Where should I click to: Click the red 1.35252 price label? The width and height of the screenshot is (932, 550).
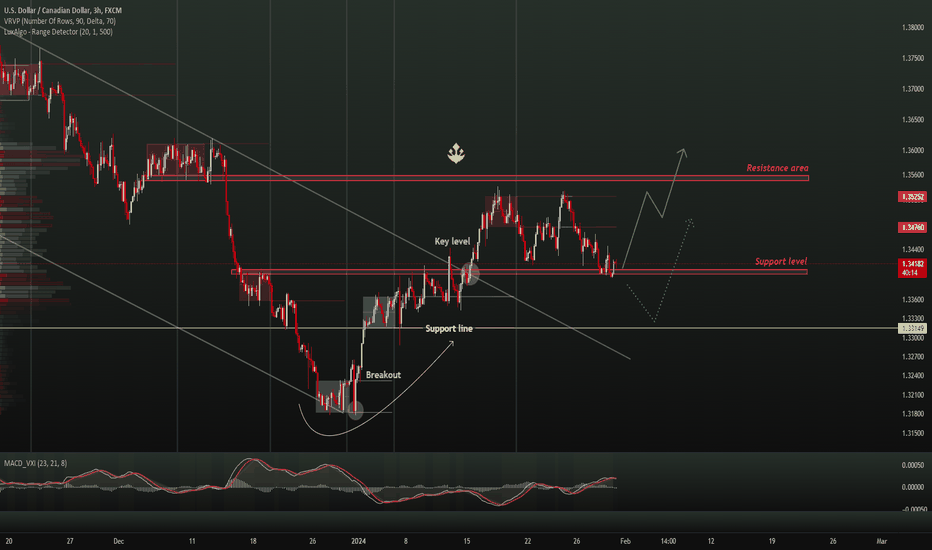click(x=912, y=197)
